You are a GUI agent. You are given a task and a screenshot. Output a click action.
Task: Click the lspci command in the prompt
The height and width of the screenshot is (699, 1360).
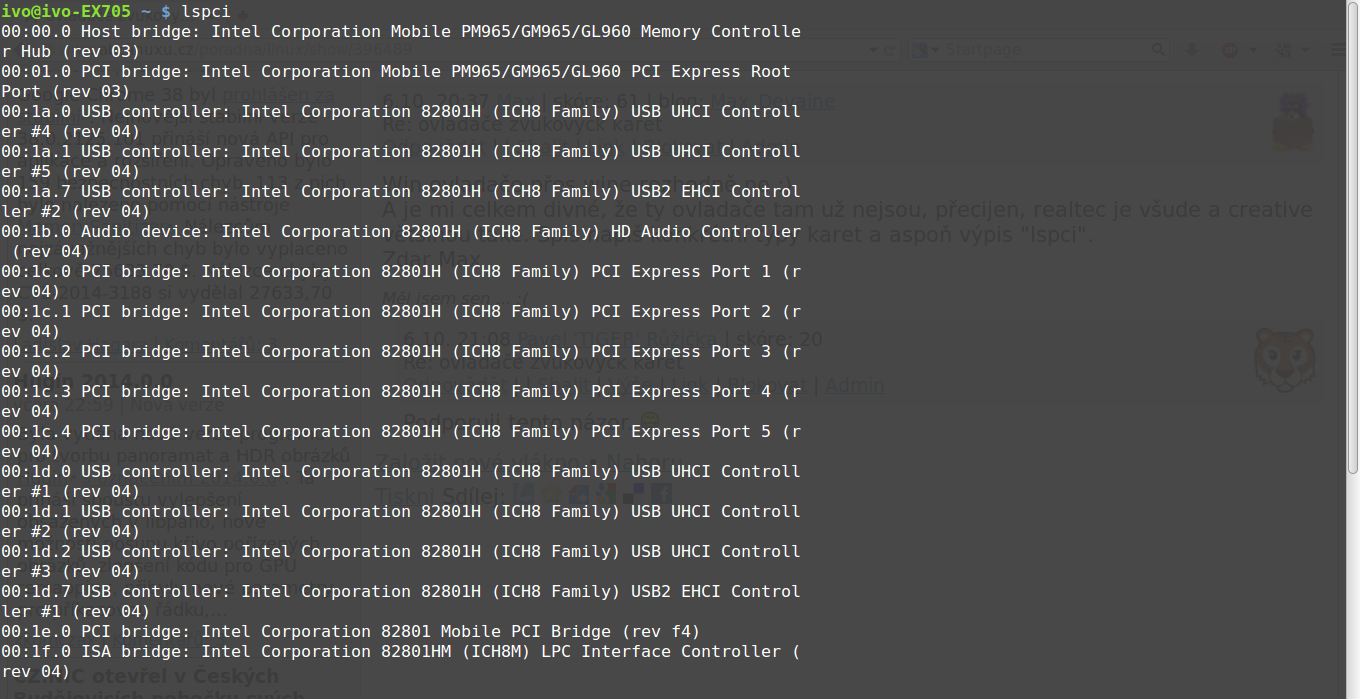tap(206, 12)
